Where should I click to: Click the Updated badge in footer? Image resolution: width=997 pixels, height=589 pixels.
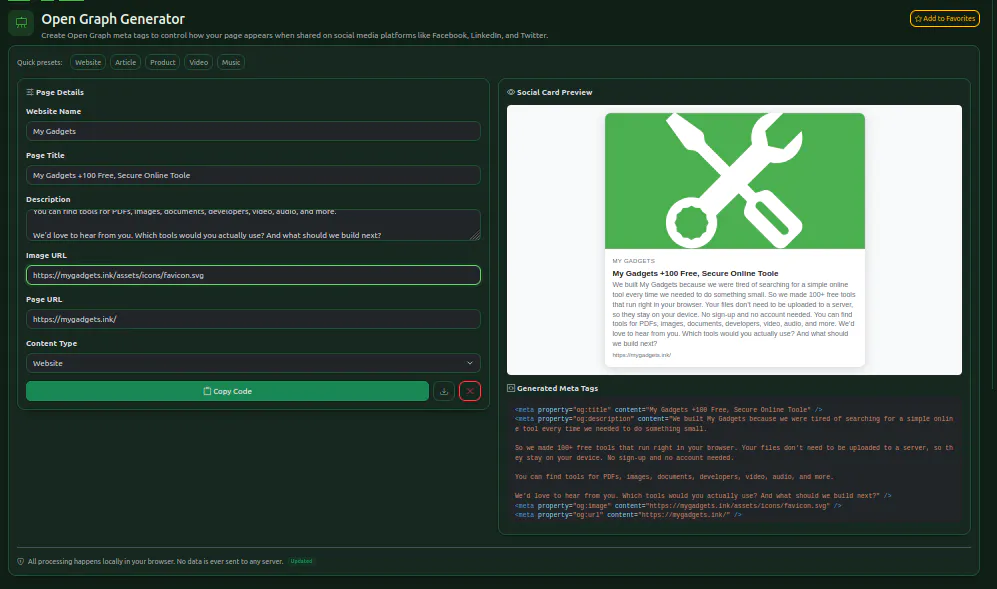[x=301, y=561]
